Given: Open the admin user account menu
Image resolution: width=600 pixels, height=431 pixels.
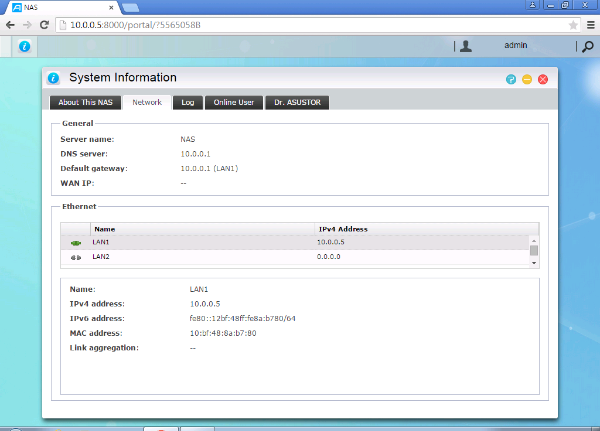Looking at the screenshot, I should click(x=466, y=46).
